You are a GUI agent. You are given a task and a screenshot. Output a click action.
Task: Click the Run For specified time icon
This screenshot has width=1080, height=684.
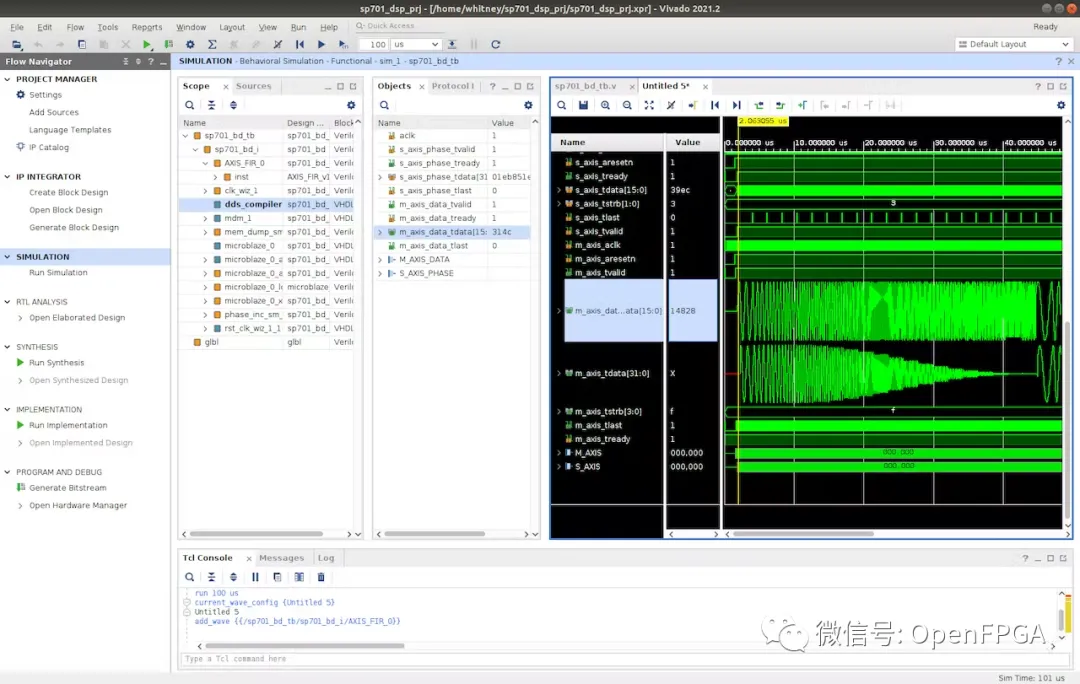343,44
